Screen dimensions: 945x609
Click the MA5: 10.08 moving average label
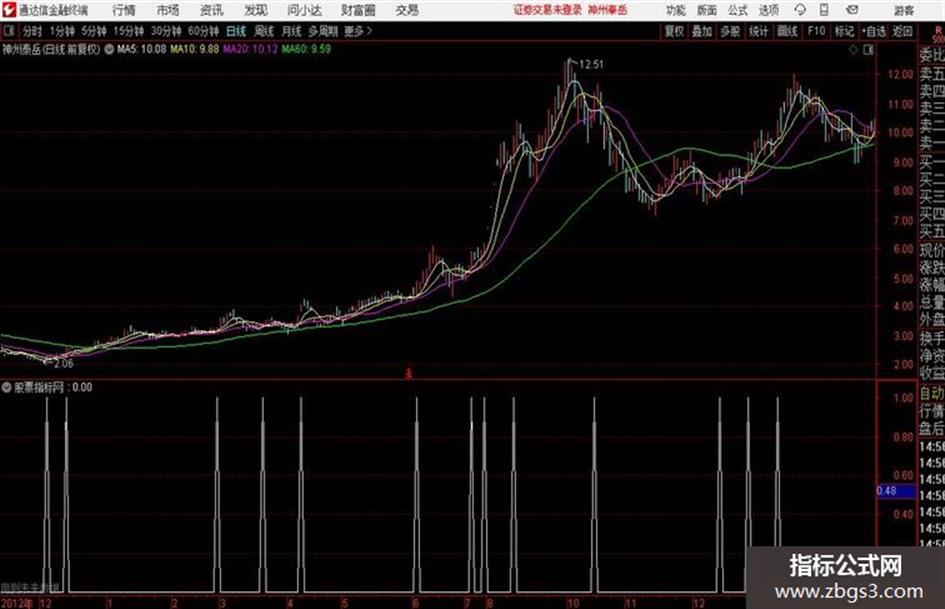[x=142, y=49]
